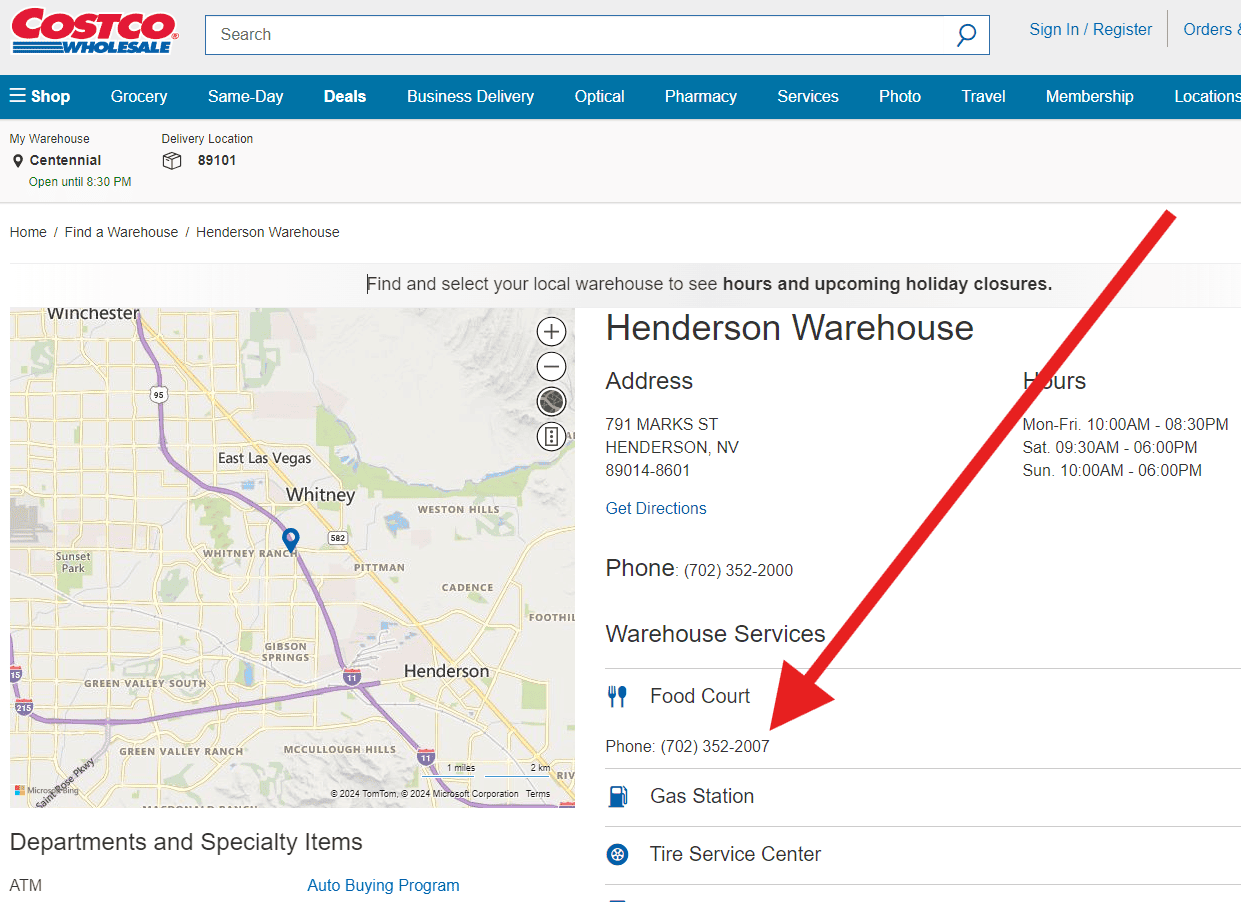Click the Gas Station pump icon
Viewport: 1241px width, 902px height.
coord(618,796)
